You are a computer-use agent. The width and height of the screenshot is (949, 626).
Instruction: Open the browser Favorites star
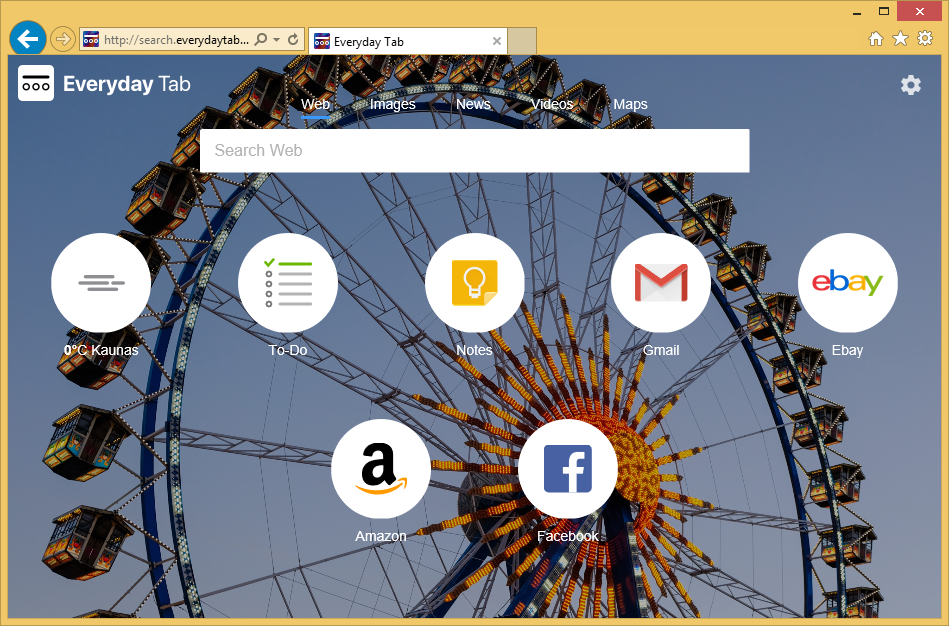[x=900, y=38]
